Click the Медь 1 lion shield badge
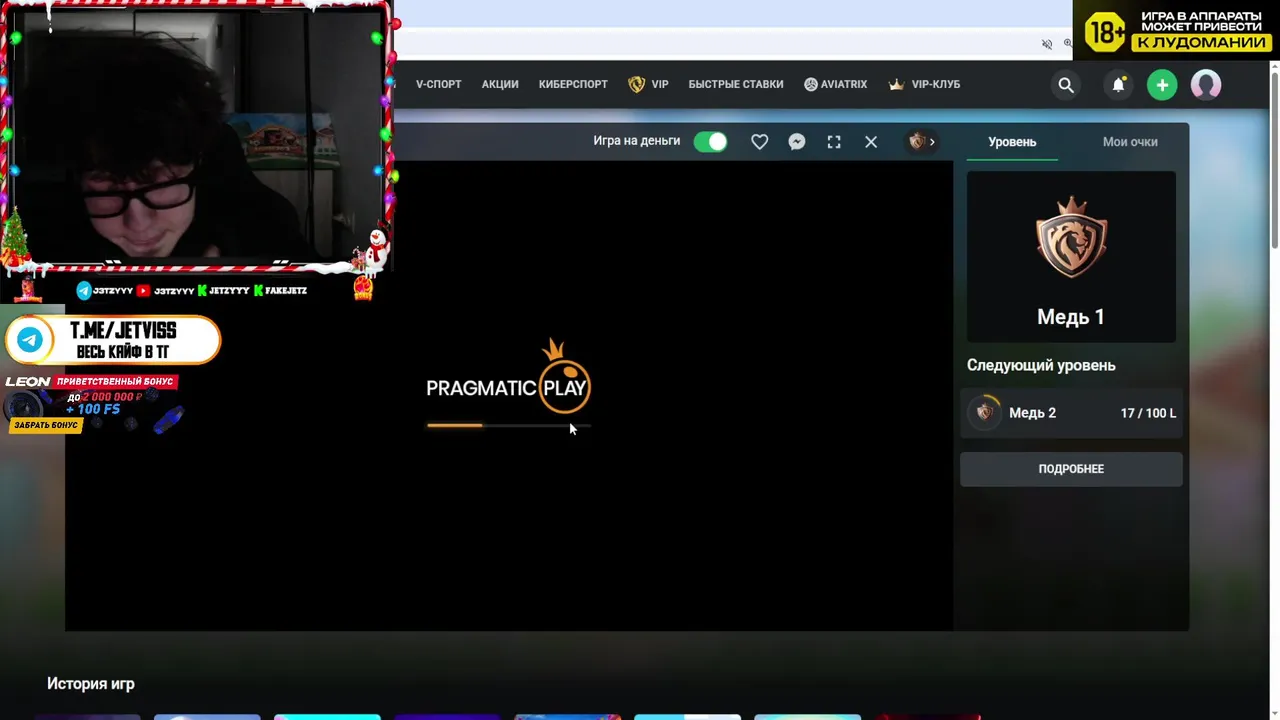 [x=1071, y=237]
